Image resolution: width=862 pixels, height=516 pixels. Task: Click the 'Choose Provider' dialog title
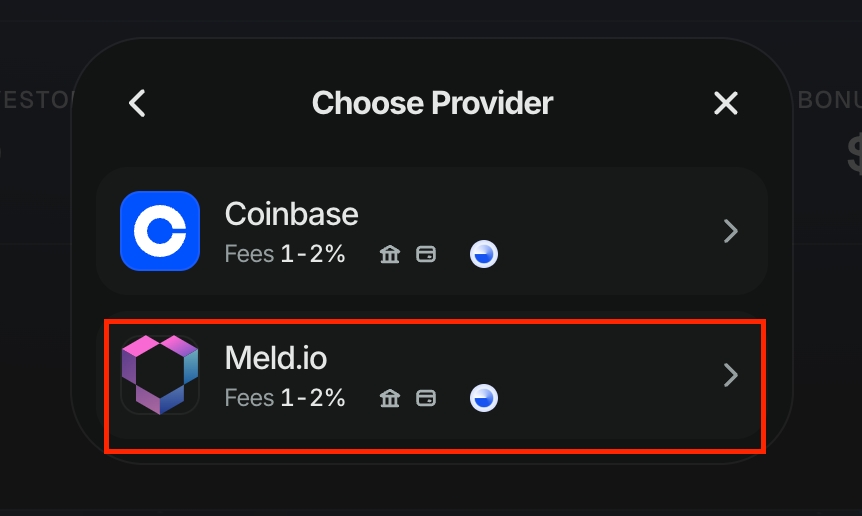coord(432,103)
